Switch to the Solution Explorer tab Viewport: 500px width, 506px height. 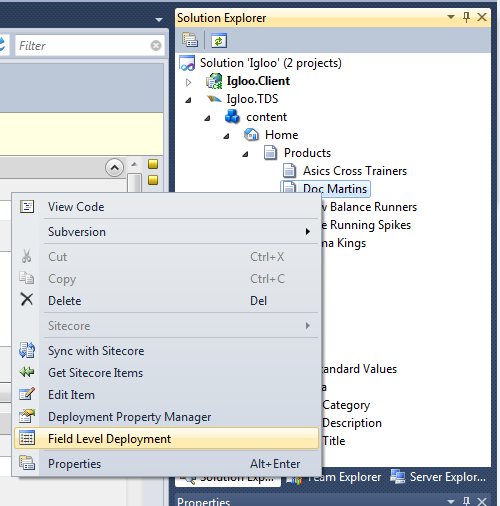click(x=228, y=481)
